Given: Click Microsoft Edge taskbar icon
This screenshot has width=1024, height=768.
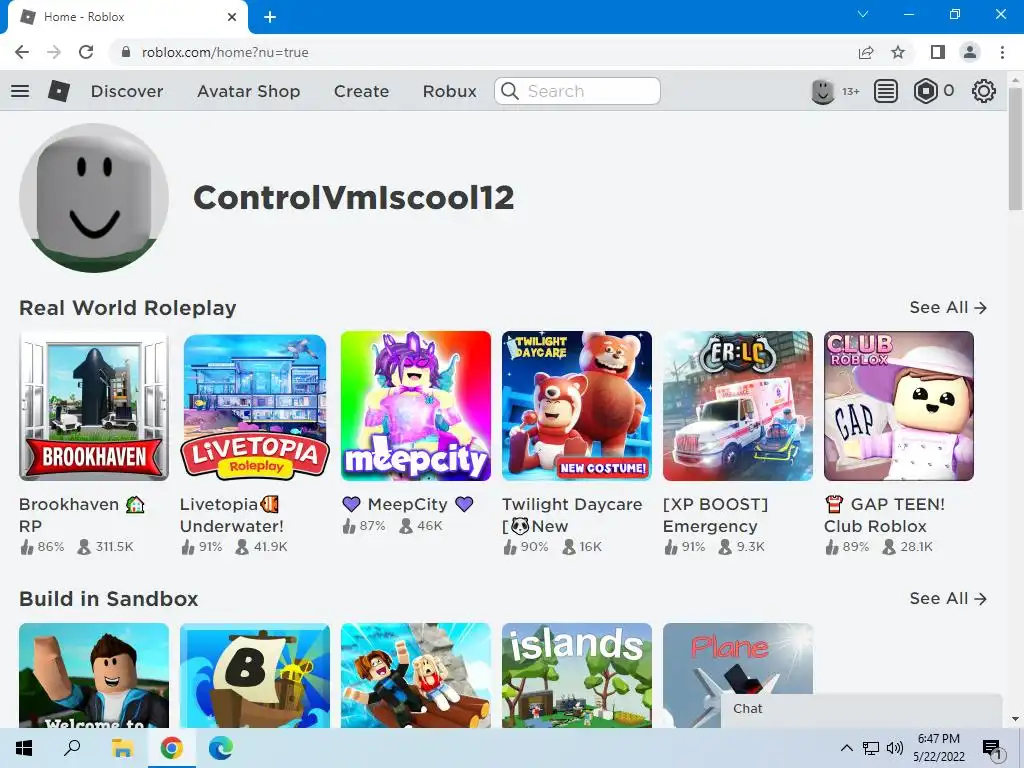Looking at the screenshot, I should pos(221,748).
